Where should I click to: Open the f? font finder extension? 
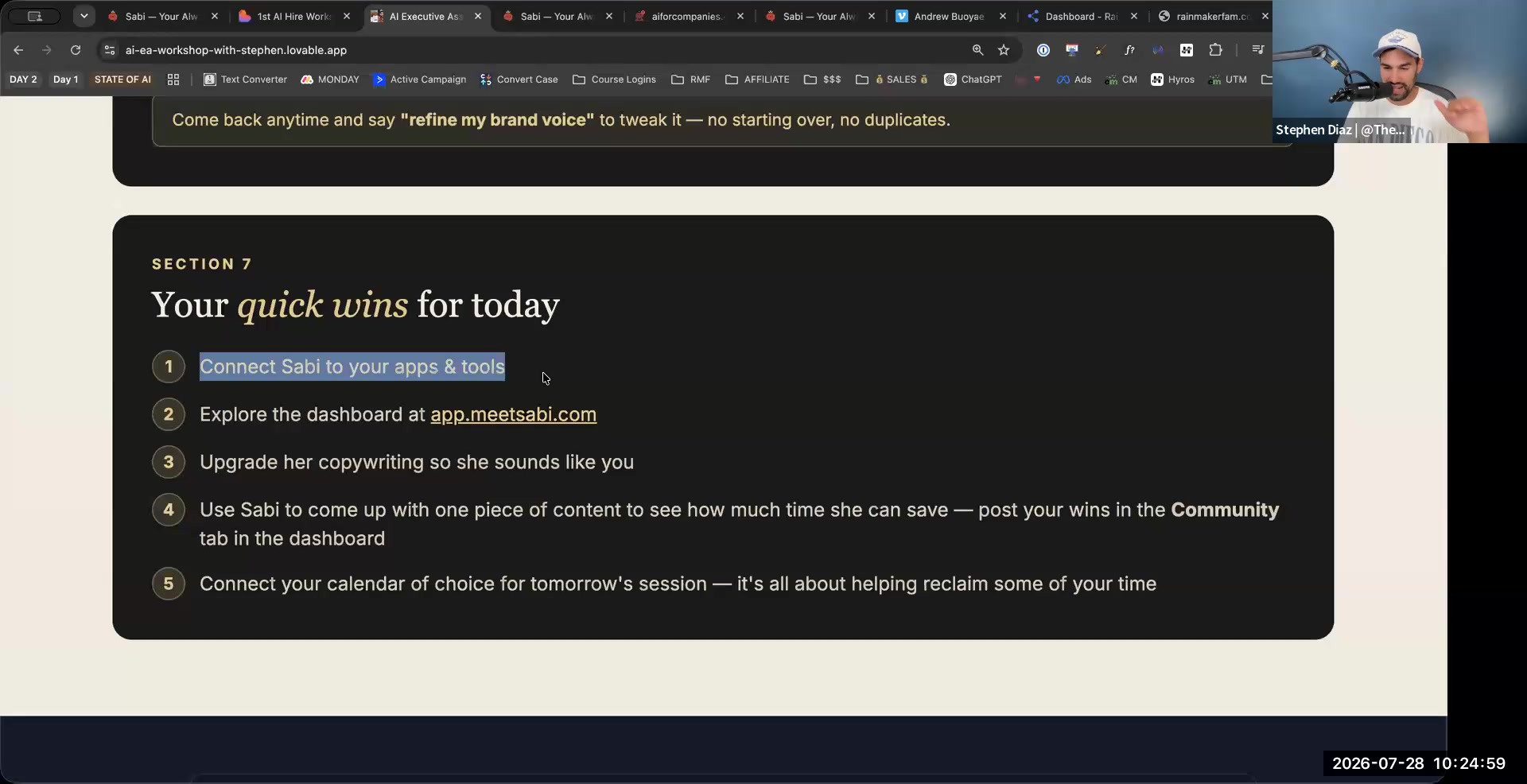click(1129, 50)
